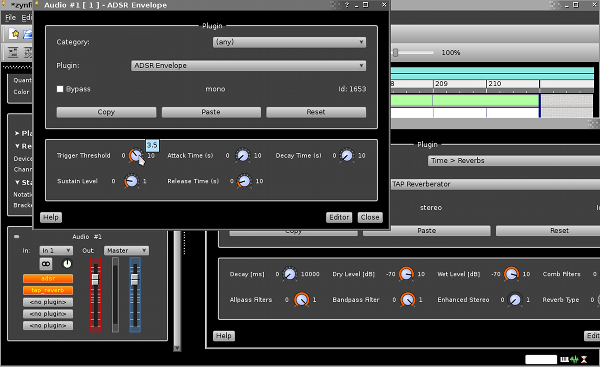
Task: Click the pan knob in the Audio #1 strip
Action: (67, 264)
